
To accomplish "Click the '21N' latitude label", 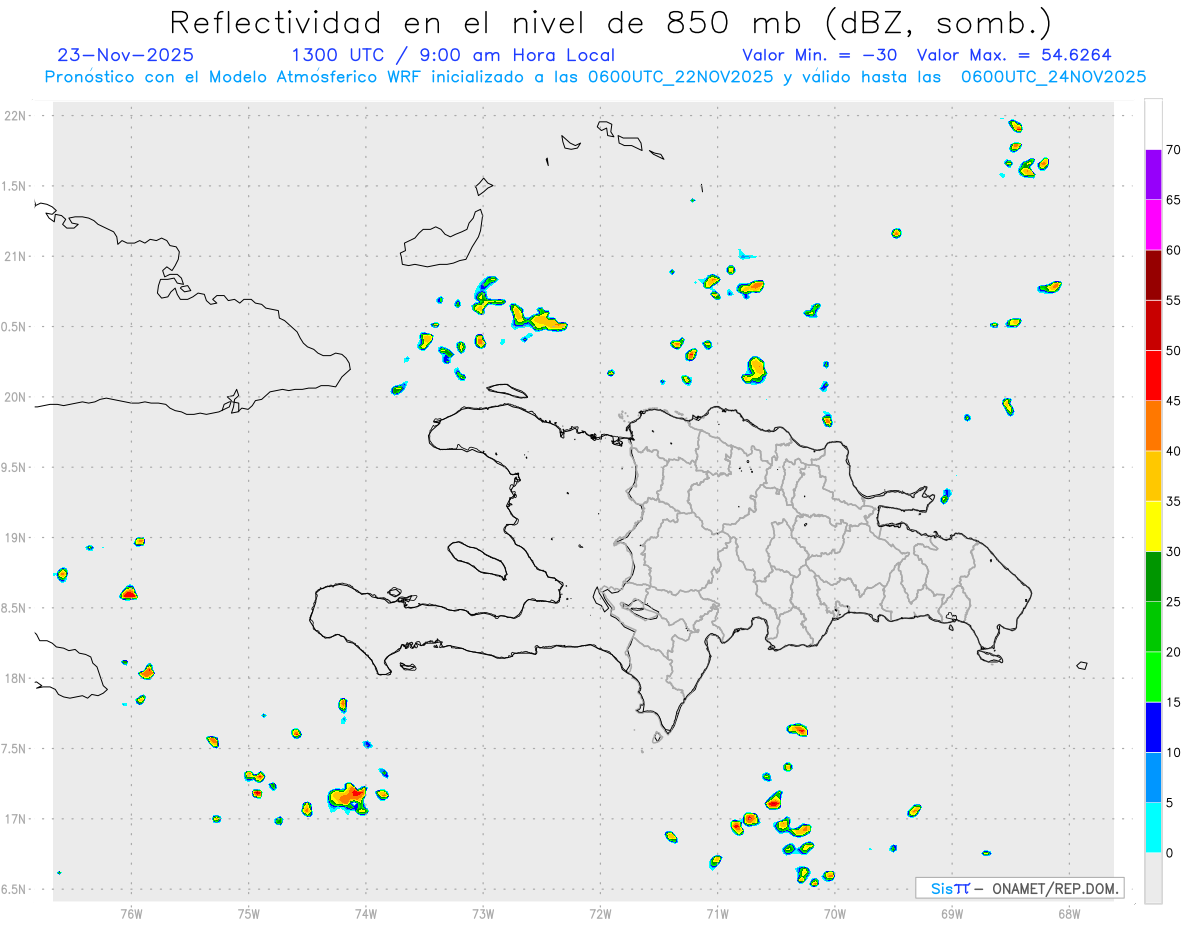I will pos(15,257).
